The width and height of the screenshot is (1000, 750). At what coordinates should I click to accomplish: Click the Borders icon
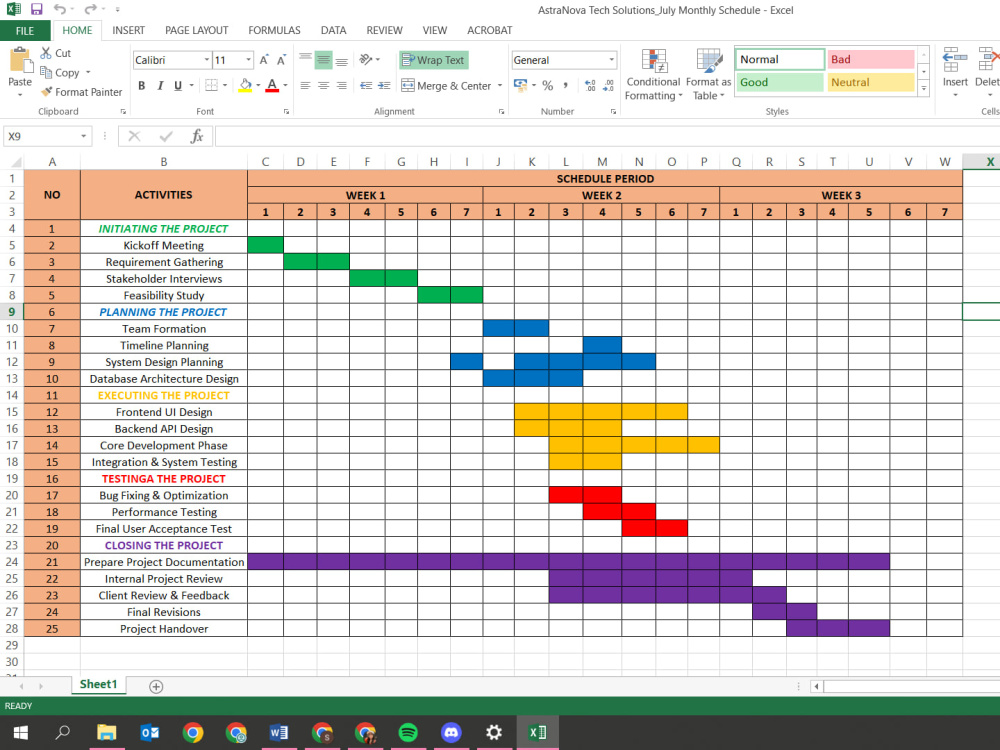pyautogui.click(x=211, y=85)
